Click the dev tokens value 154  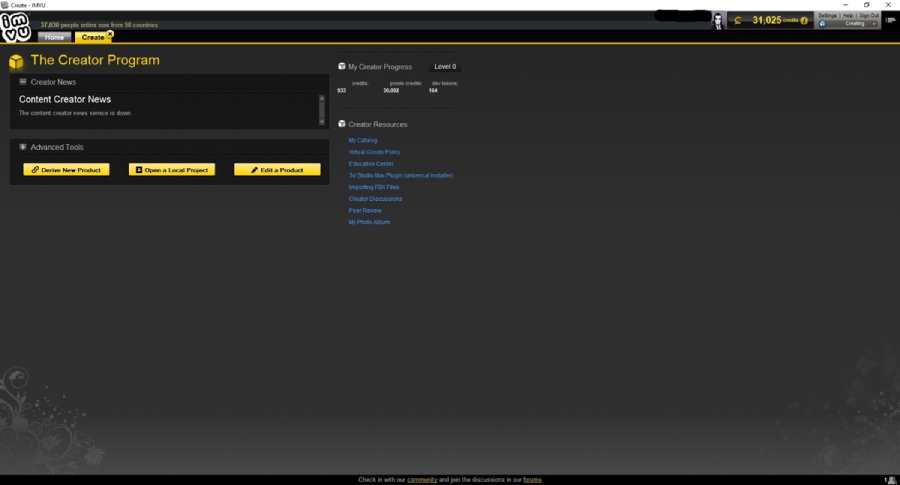433,91
